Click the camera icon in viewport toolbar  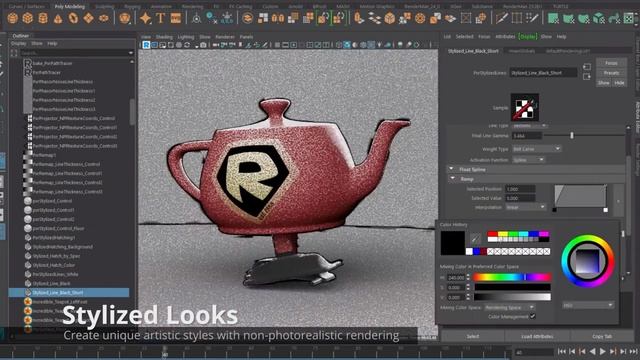click(x=203, y=45)
